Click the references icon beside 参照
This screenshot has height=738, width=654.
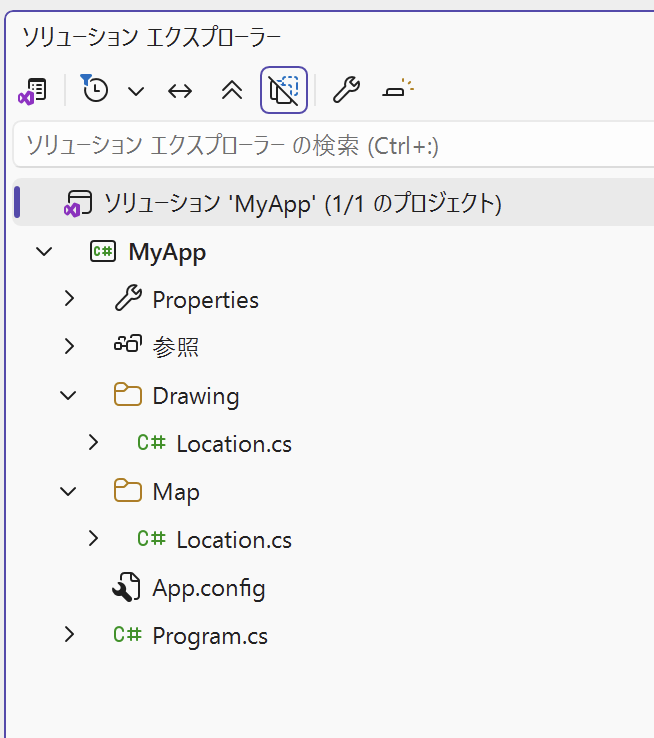pos(128,344)
